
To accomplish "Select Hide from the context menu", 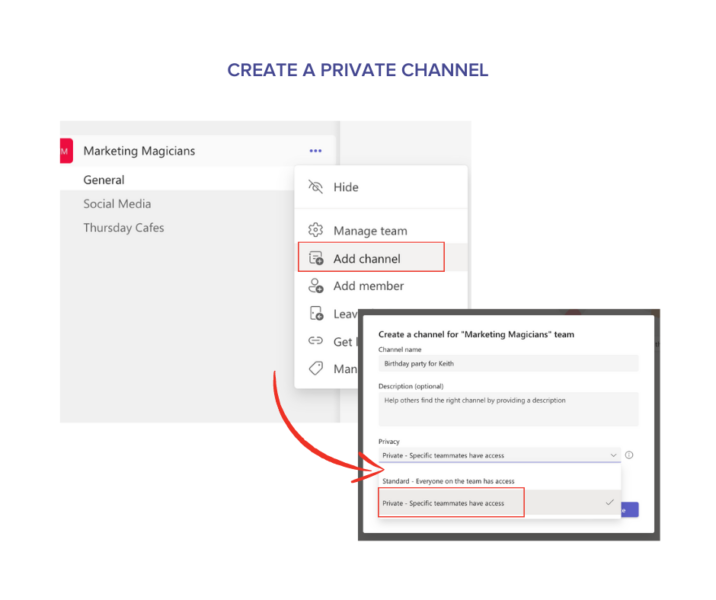I will tap(346, 187).
